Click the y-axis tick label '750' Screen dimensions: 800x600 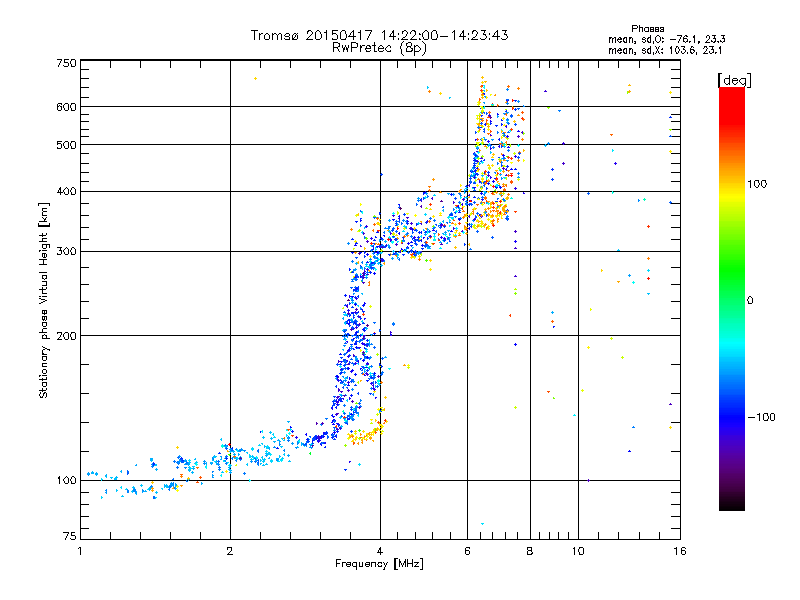pyautogui.click(x=66, y=63)
